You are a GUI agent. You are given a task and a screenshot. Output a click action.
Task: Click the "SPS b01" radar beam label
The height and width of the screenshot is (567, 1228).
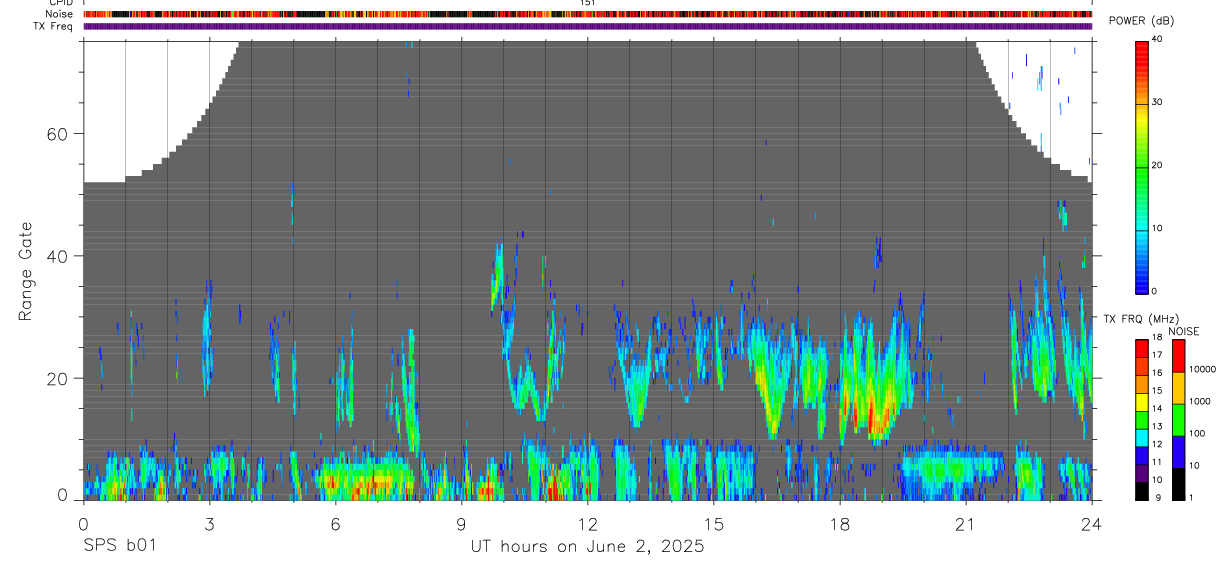coord(120,546)
